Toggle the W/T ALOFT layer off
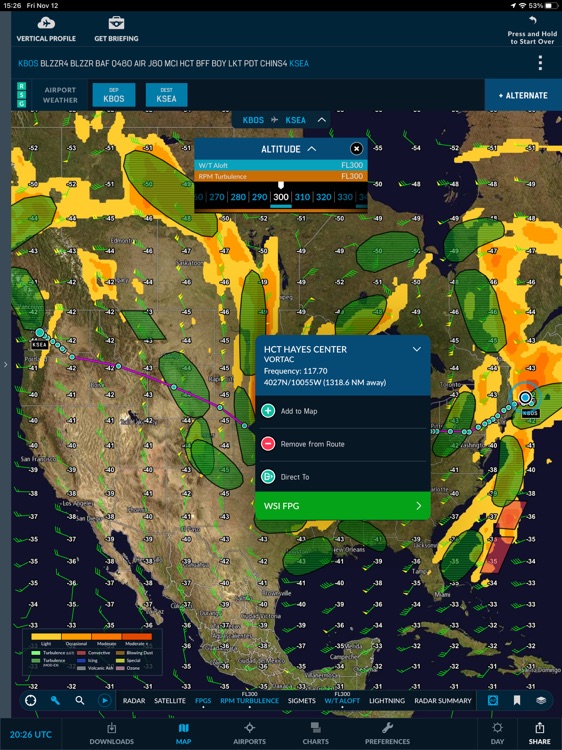 pos(342,699)
